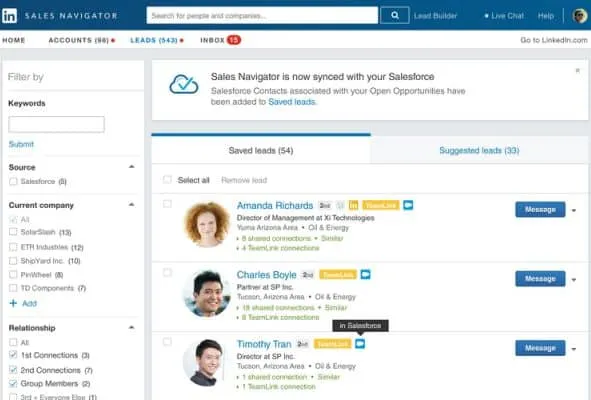The image size is (591, 400).
Task: Collapse the Relationship filter section
Action: click(x=132, y=327)
